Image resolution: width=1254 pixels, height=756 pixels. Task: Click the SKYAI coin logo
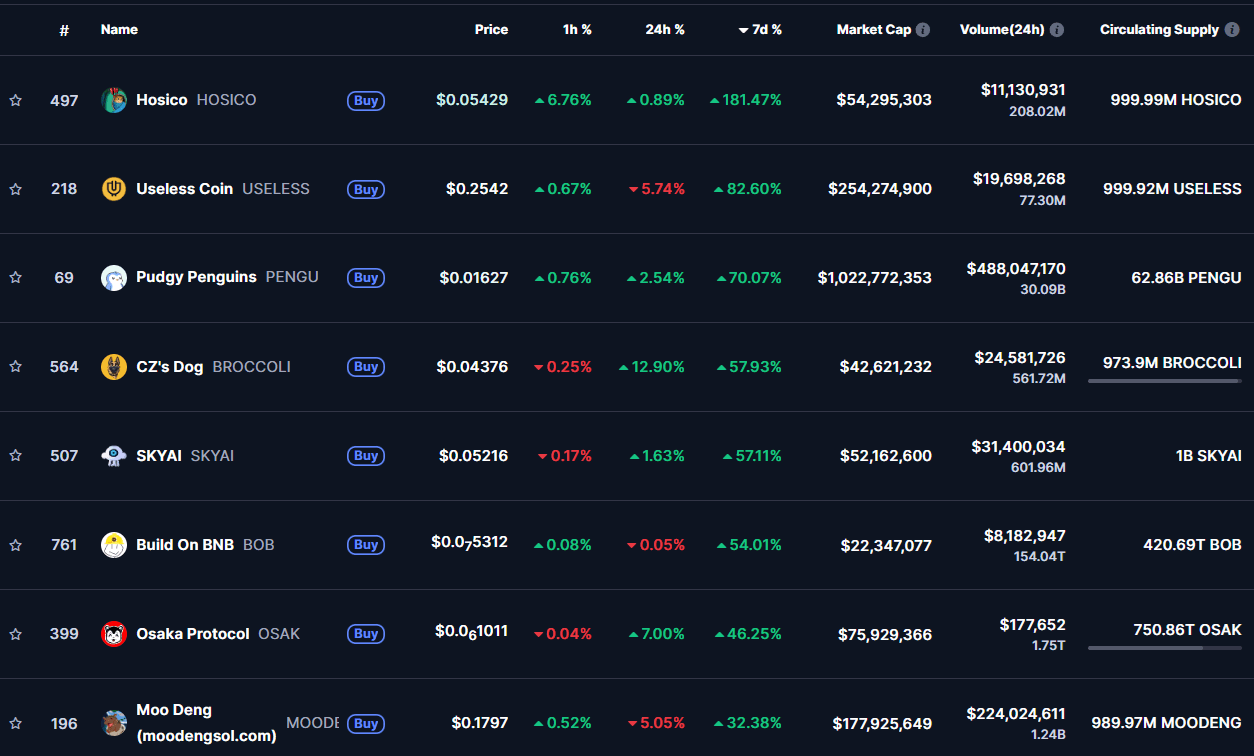coord(114,455)
